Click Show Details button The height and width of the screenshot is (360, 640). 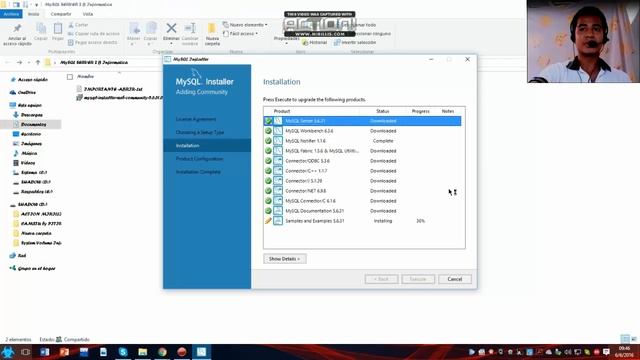pyautogui.click(x=284, y=259)
